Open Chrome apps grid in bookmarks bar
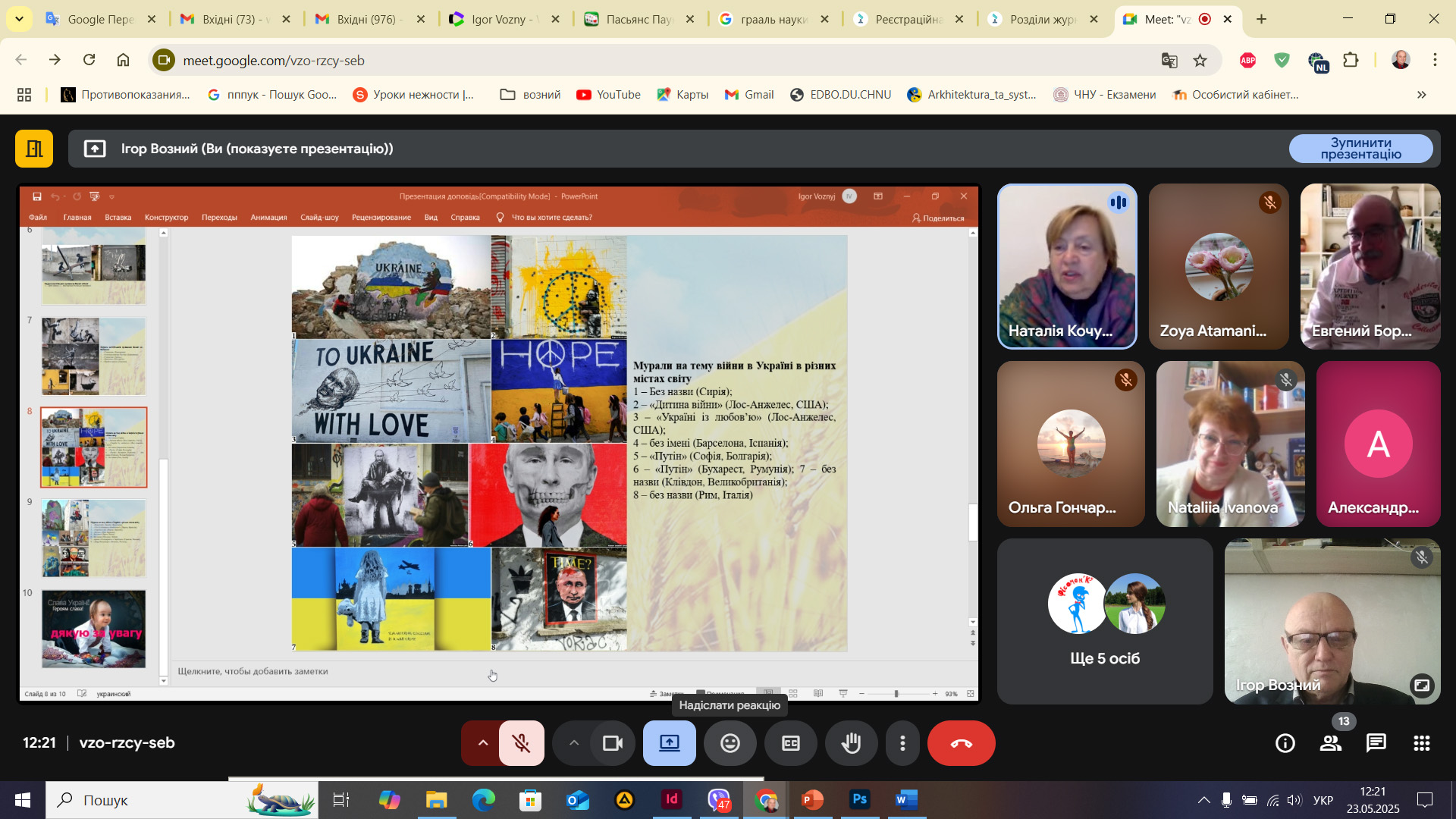This screenshot has width=1456, height=819. click(x=24, y=95)
